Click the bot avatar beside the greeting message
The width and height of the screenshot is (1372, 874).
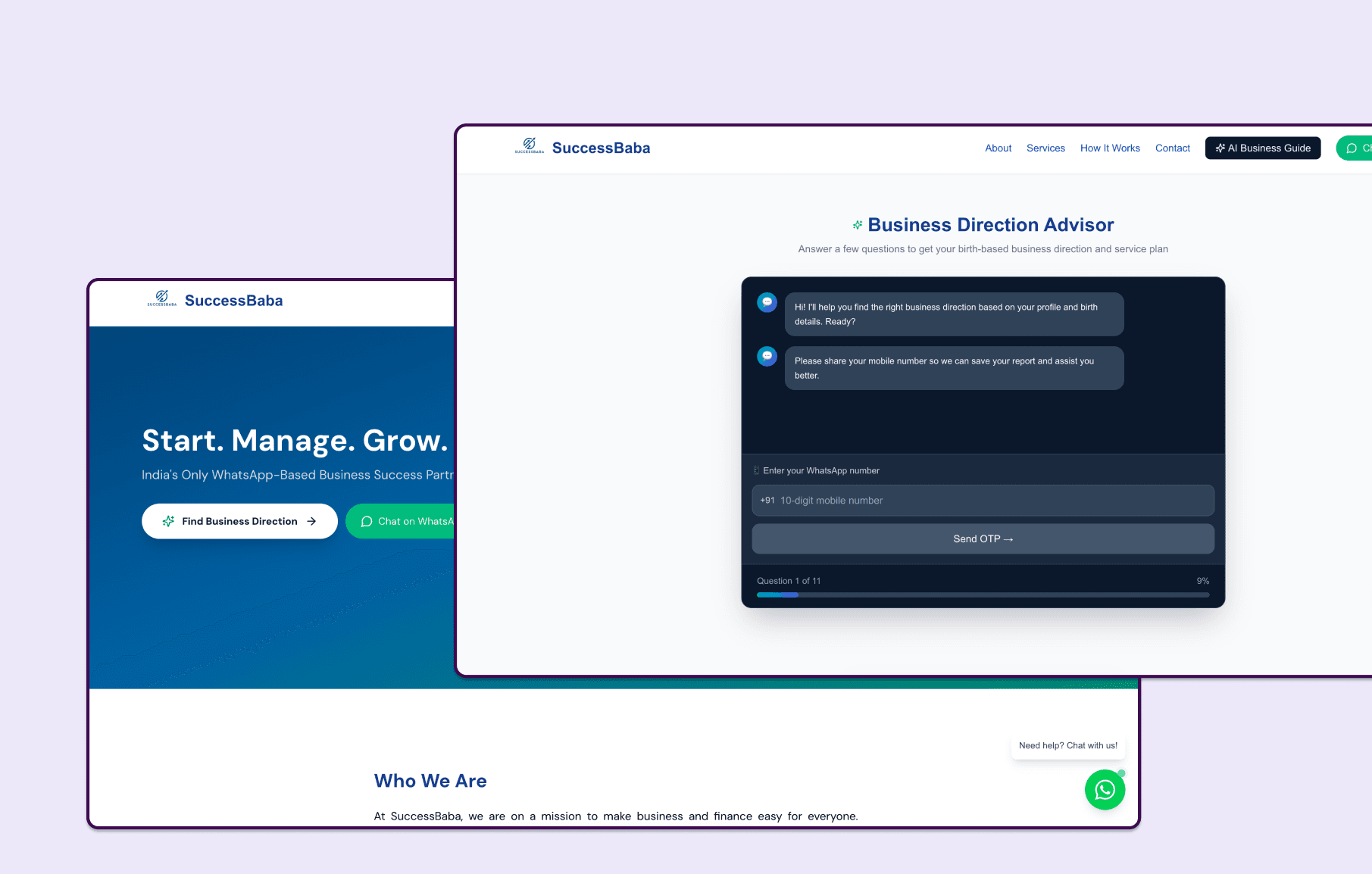[767, 302]
